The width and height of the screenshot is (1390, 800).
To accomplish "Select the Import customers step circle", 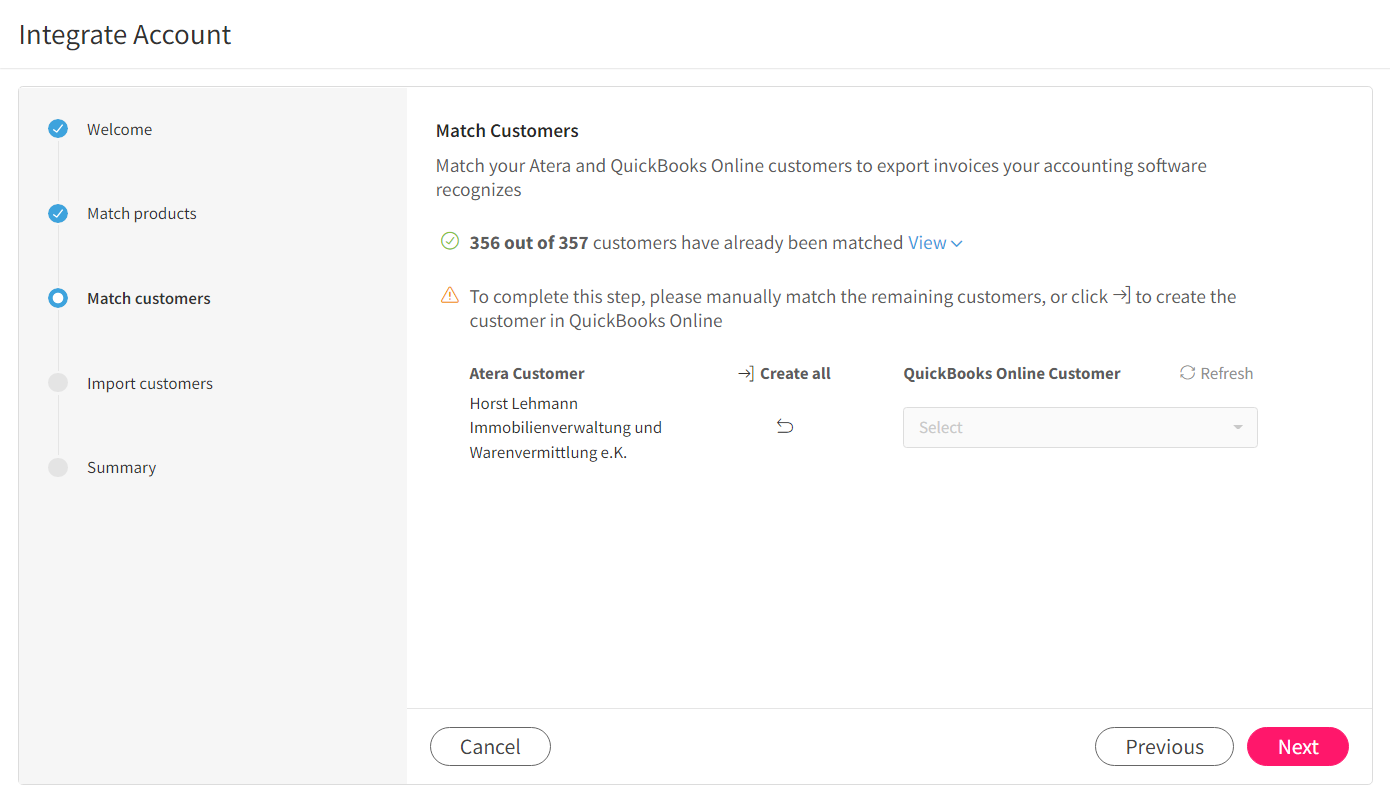I will (x=58, y=383).
